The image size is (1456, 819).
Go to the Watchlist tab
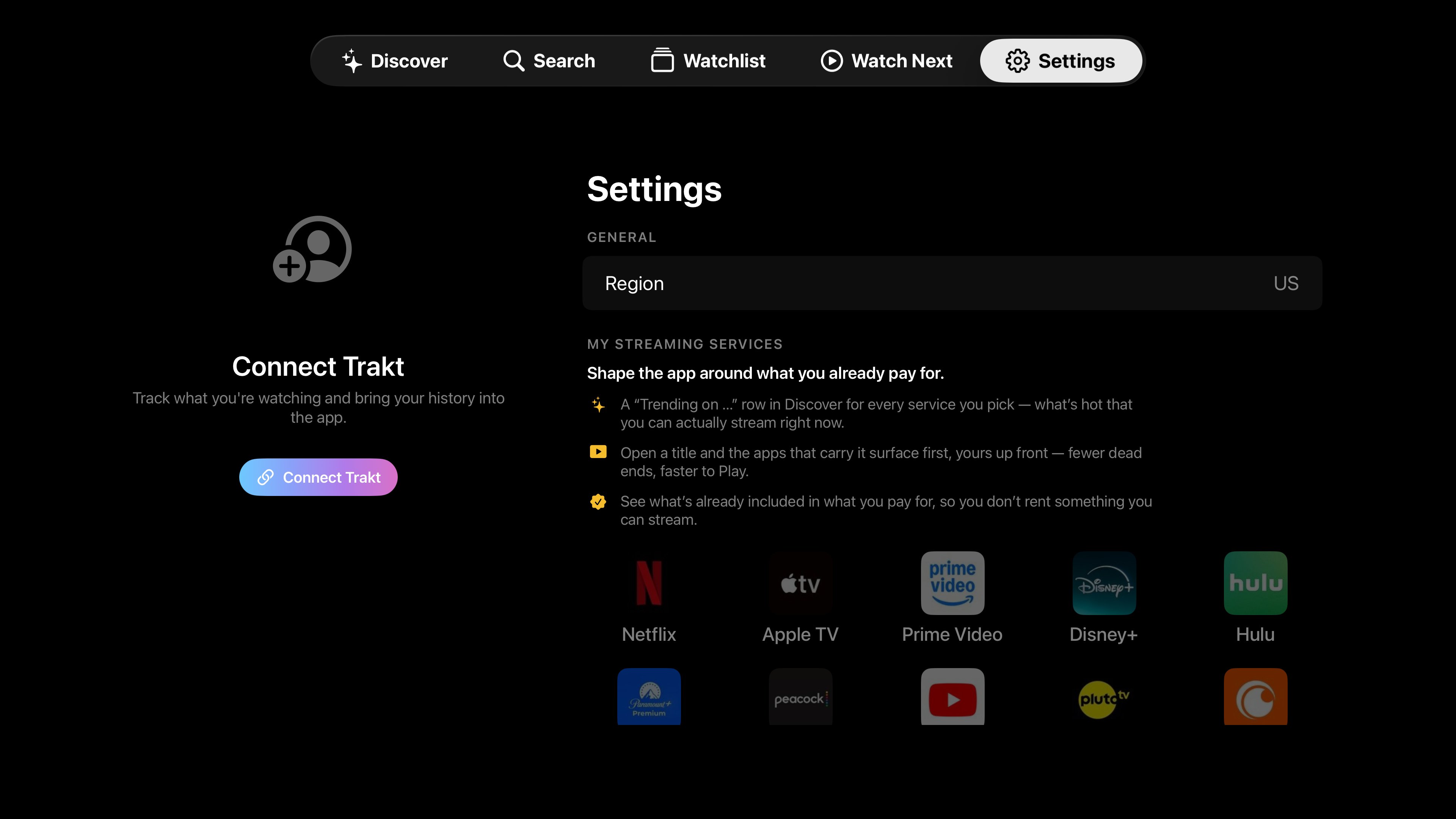tap(708, 61)
